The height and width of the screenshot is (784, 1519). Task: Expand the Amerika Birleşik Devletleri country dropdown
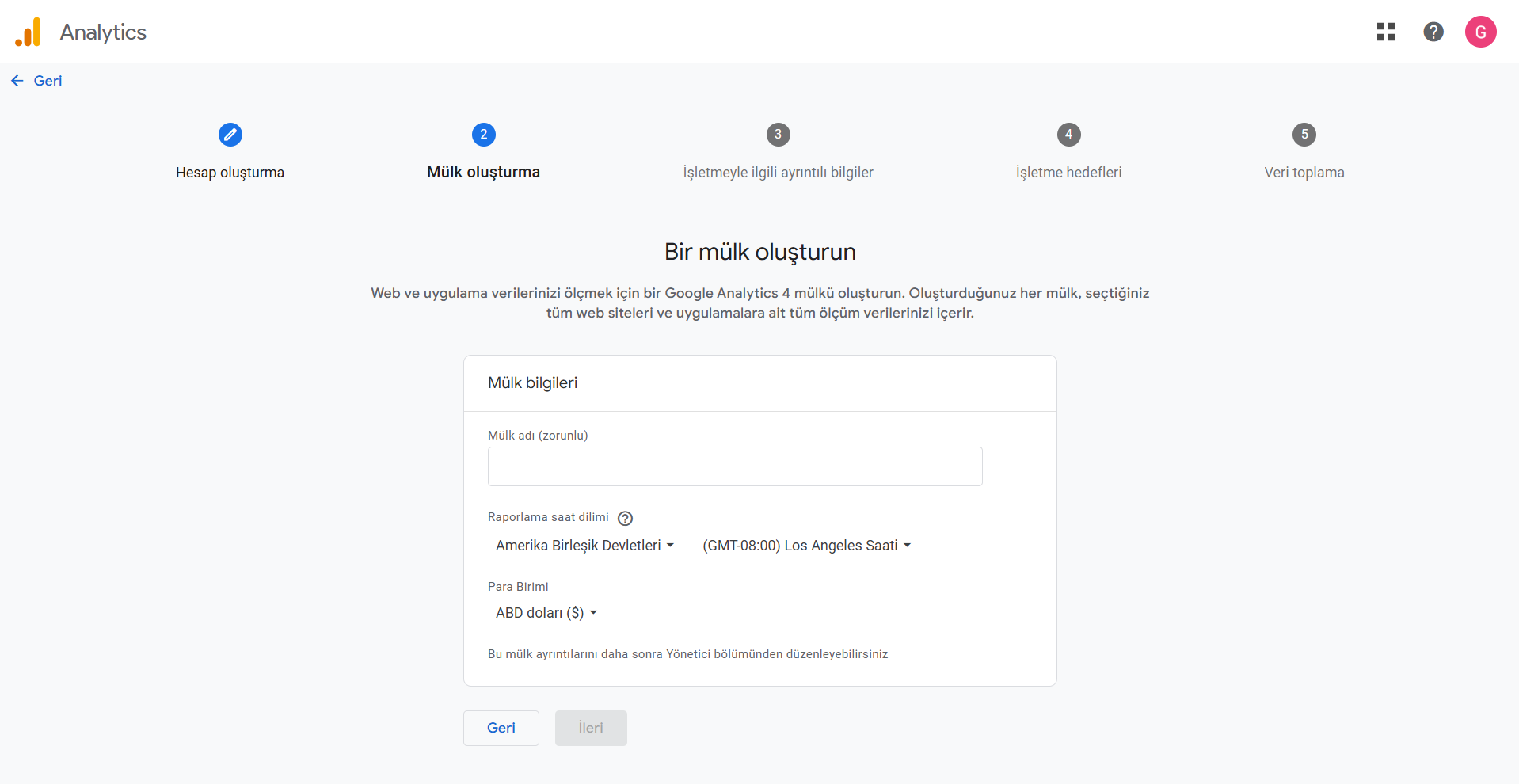pyautogui.click(x=584, y=546)
